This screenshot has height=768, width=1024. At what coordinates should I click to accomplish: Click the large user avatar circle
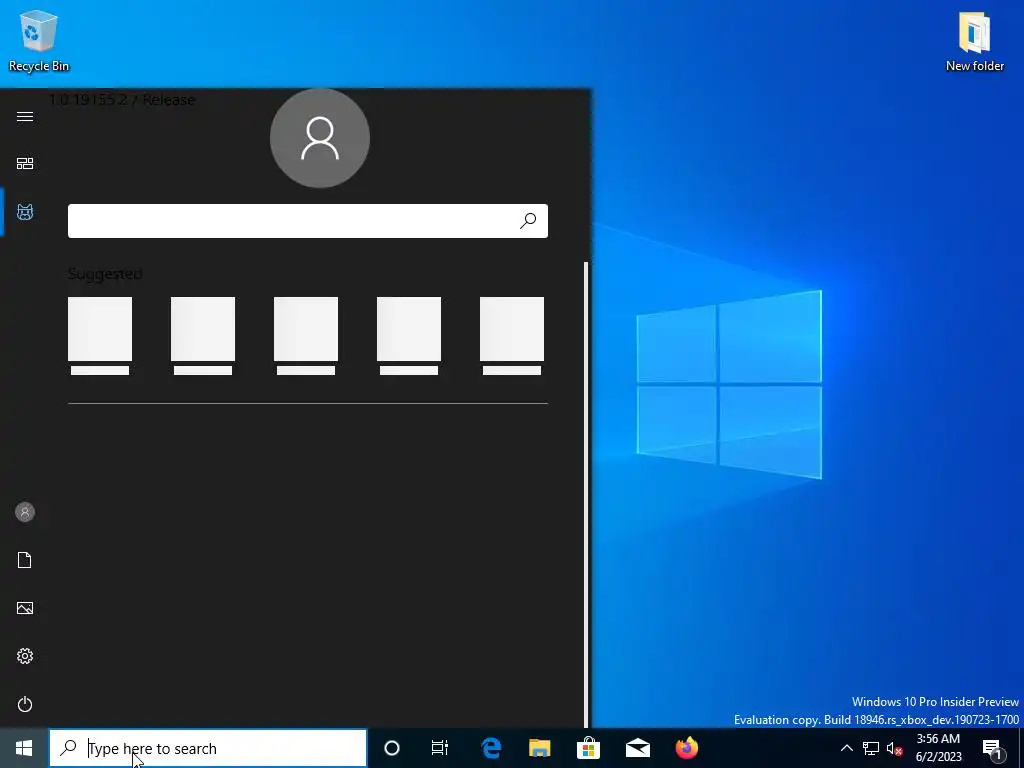320,138
